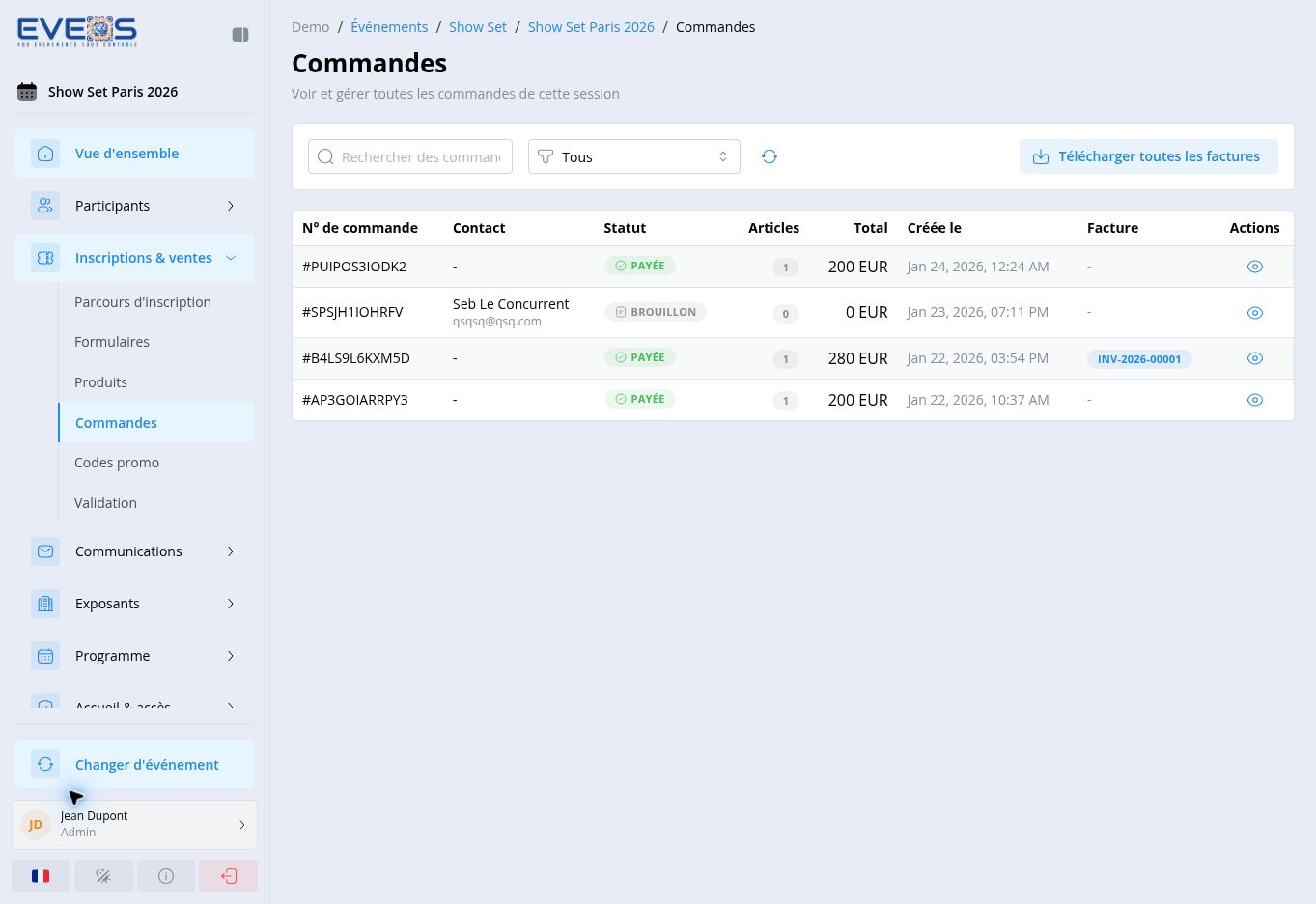
Task: Open the Jean Dupont user menu
Action: [x=135, y=824]
